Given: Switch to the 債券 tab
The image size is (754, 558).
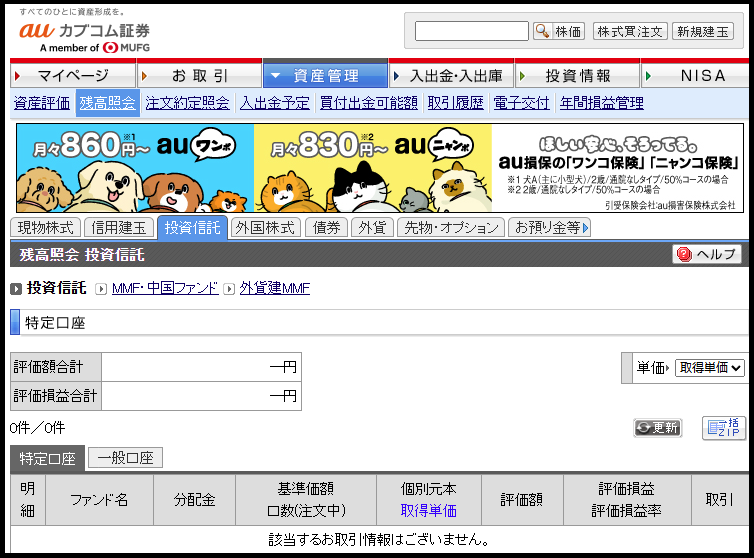Looking at the screenshot, I should tap(326, 228).
